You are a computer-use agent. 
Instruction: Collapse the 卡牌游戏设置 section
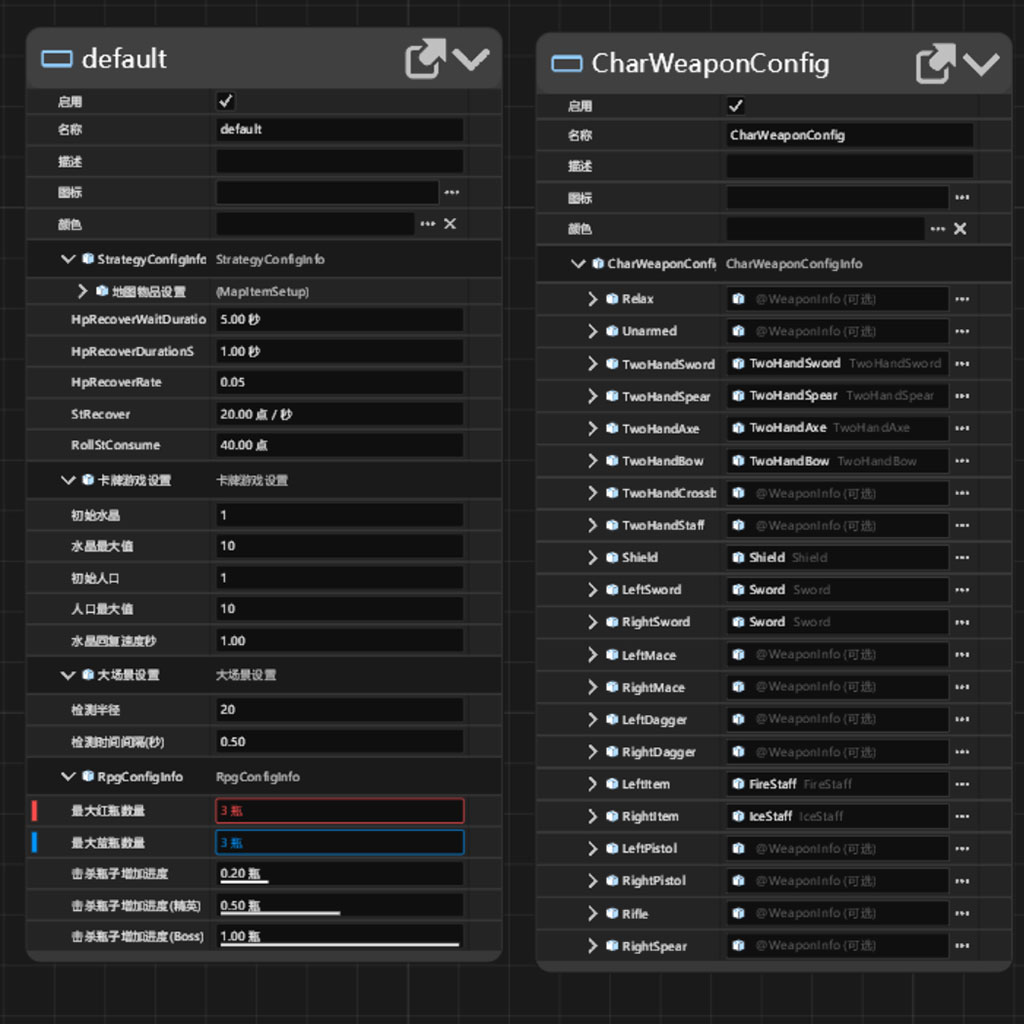[68, 481]
